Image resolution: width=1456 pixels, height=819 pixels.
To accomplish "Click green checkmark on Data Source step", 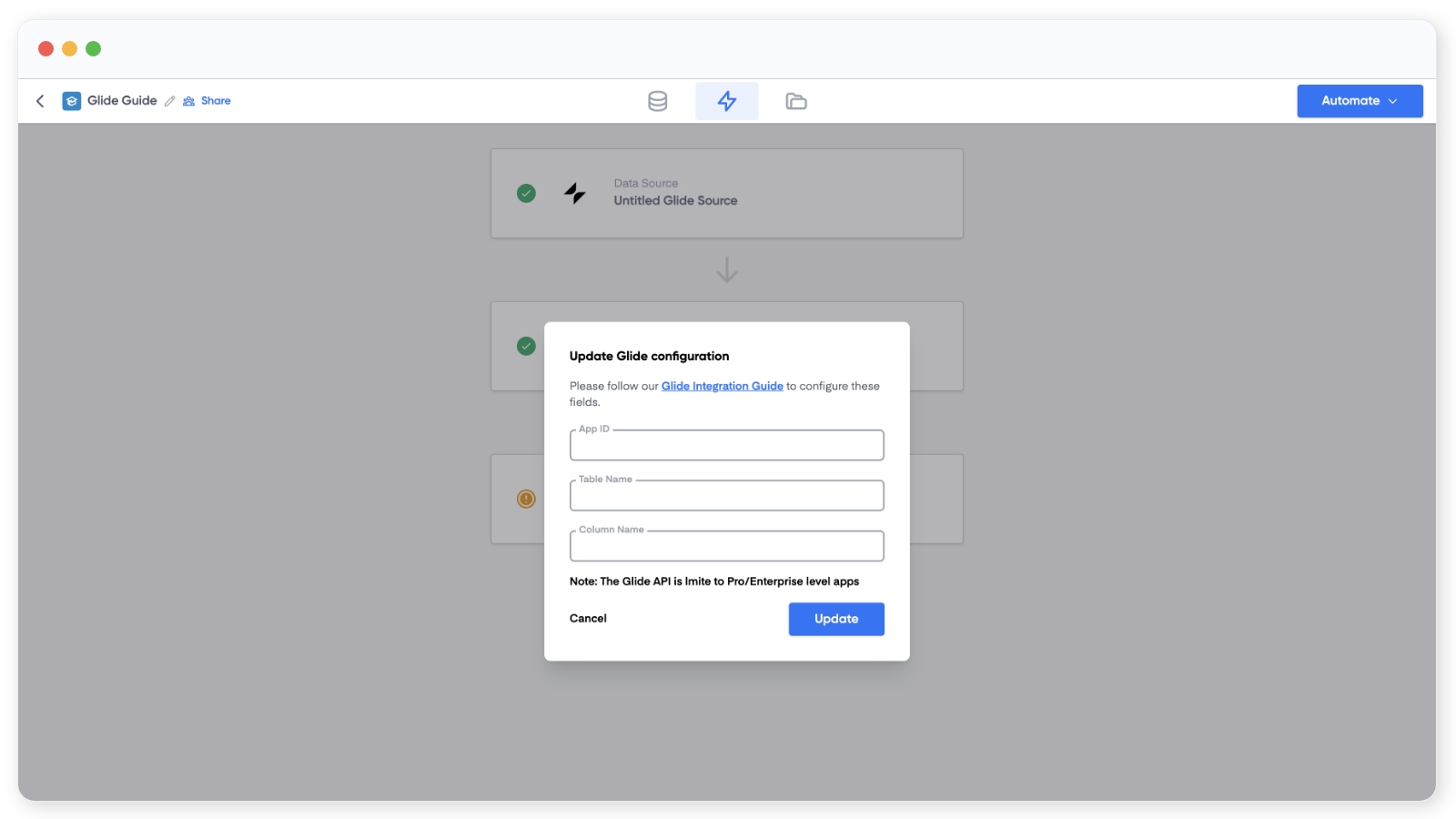I will click(x=526, y=193).
